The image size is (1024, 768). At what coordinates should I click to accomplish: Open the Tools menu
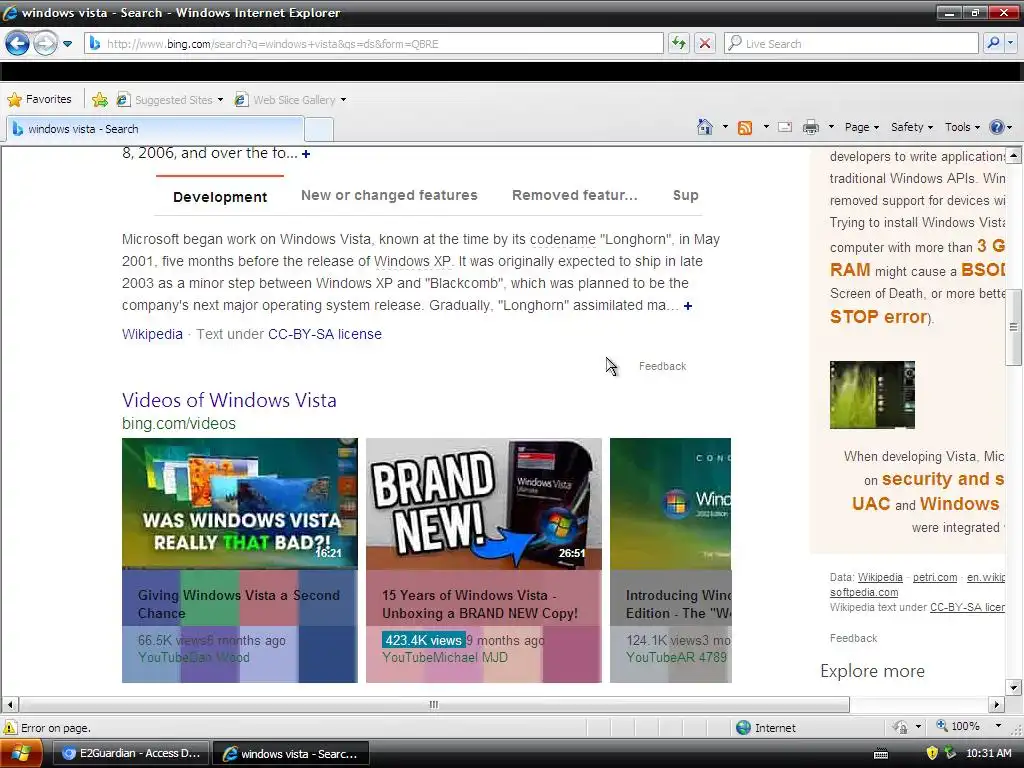tap(962, 127)
